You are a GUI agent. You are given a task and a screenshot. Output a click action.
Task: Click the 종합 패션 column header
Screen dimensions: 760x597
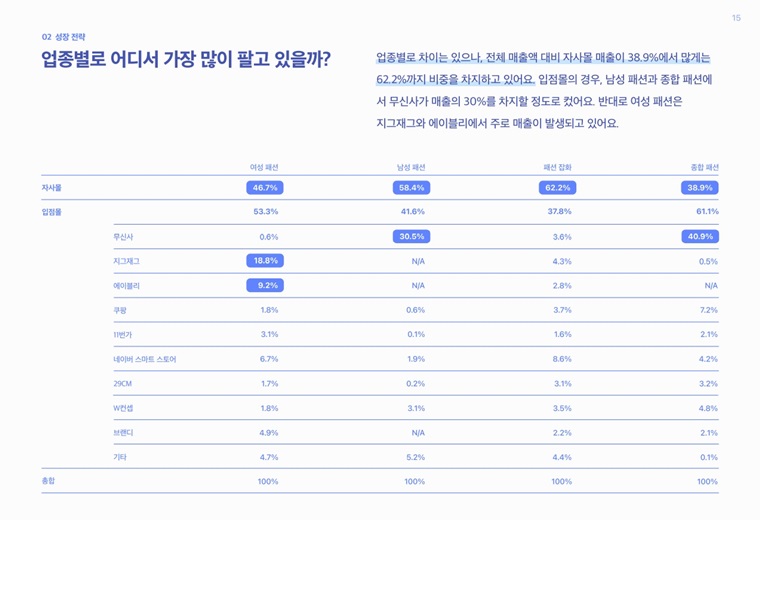pyautogui.click(x=705, y=167)
